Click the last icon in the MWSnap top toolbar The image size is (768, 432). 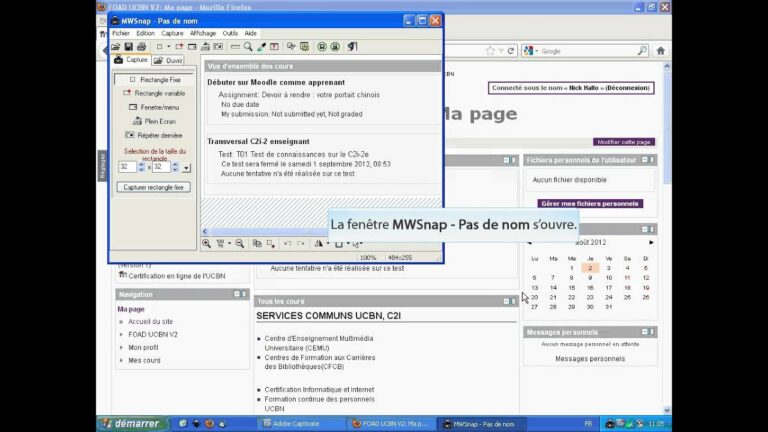(352, 47)
